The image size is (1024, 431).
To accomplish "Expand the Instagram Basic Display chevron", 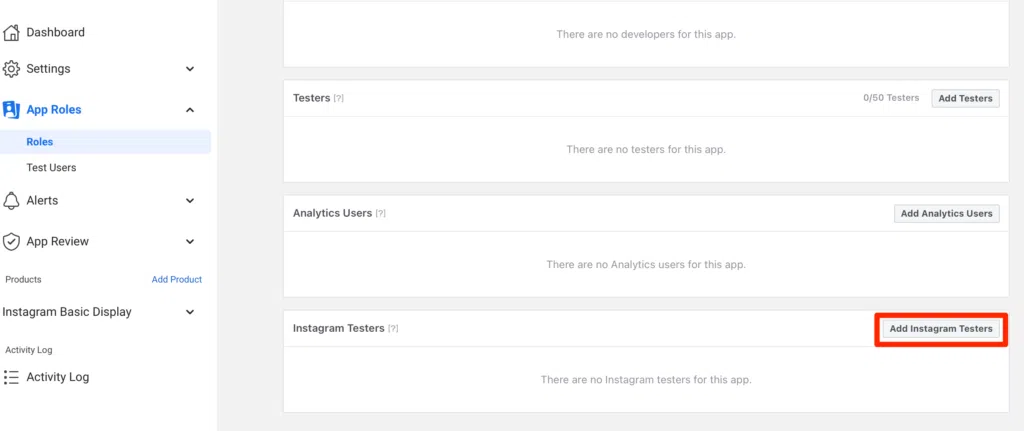I will pos(190,312).
